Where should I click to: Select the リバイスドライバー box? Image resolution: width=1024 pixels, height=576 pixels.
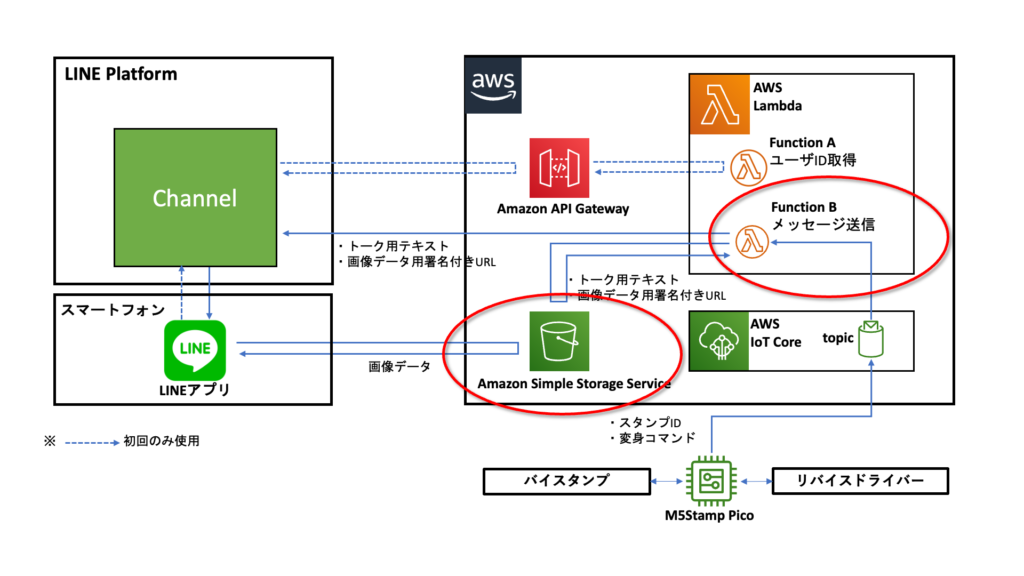pos(860,481)
